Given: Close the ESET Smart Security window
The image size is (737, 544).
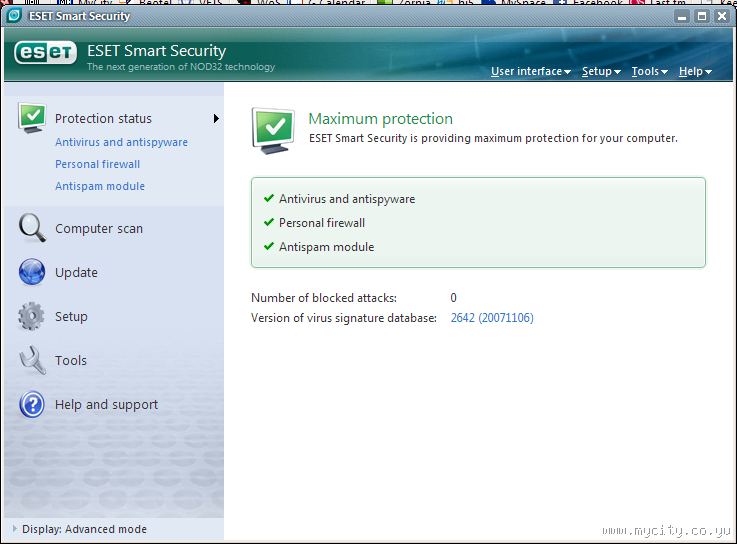Looking at the screenshot, I should pos(722,16).
